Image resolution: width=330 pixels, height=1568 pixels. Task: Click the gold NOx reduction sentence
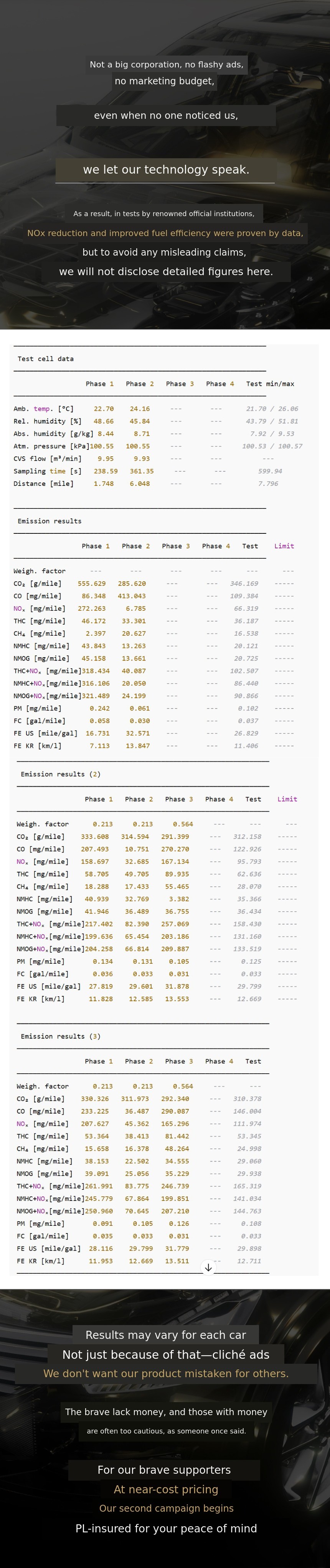165,233
